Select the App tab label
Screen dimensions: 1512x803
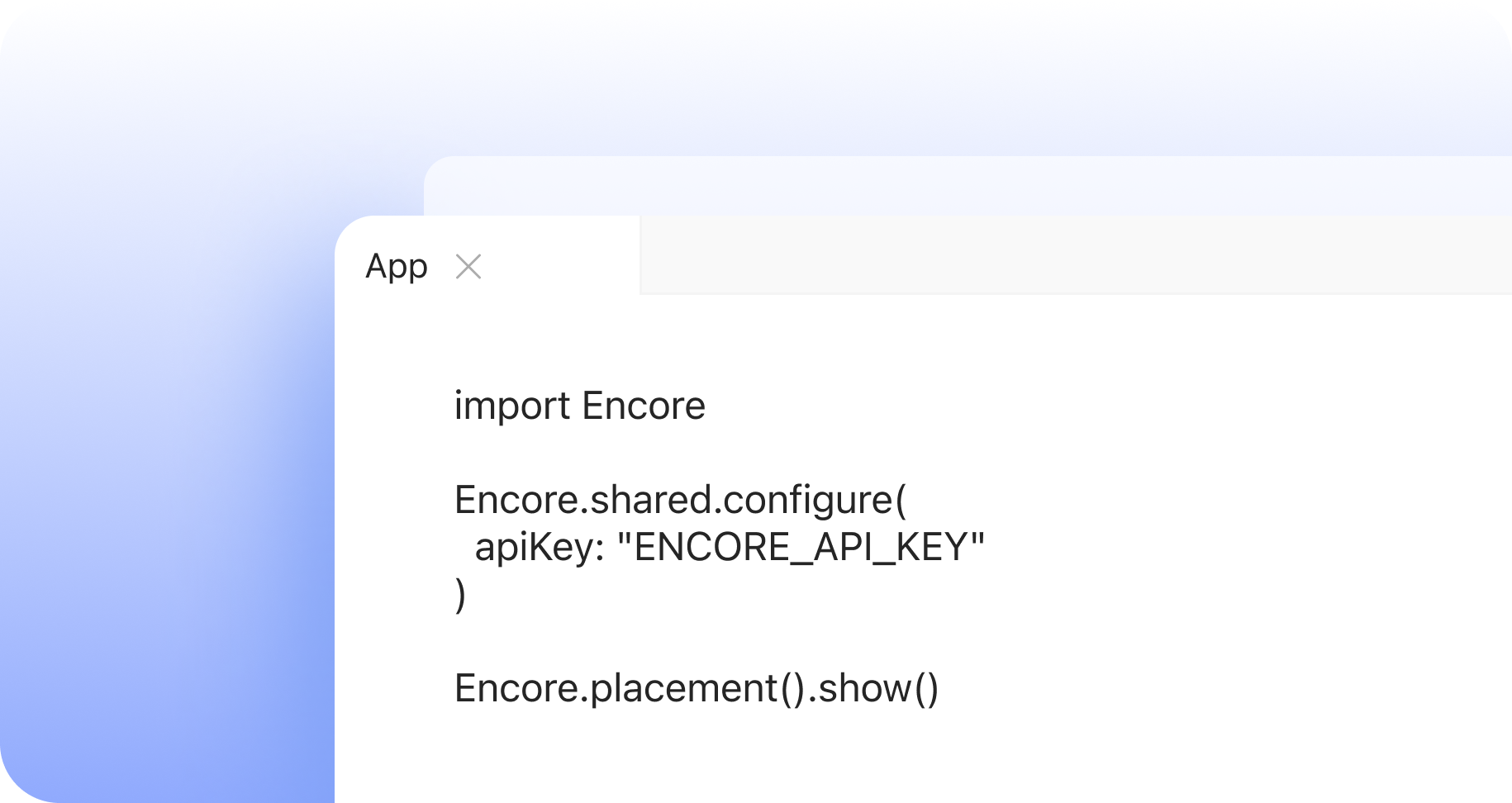tap(397, 267)
